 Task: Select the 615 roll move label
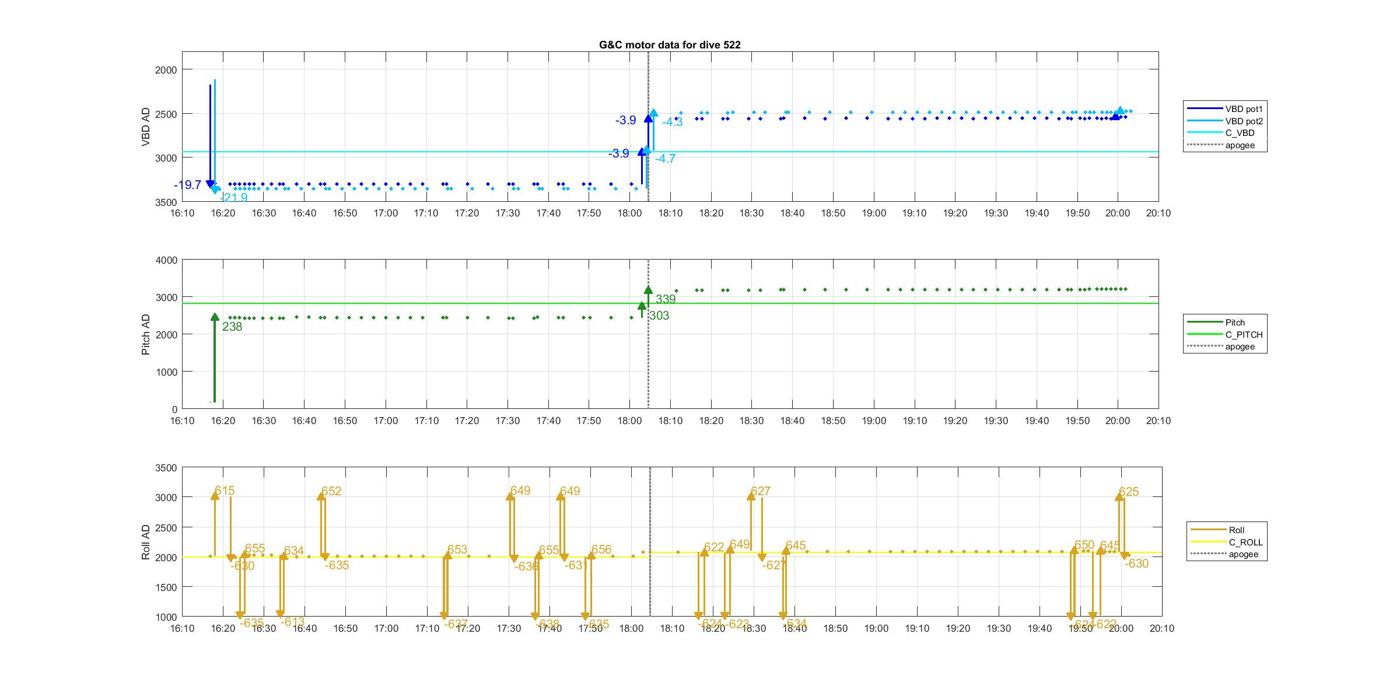click(x=225, y=491)
